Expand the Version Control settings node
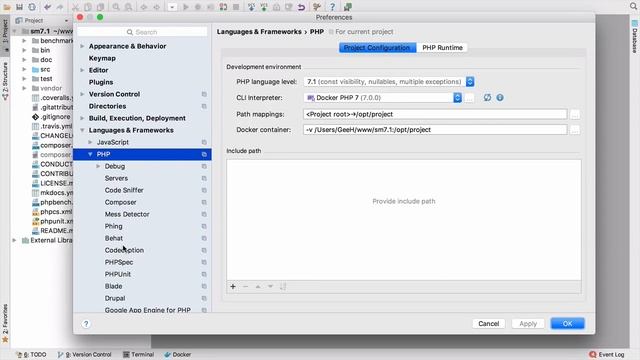Viewport: 640px width, 360px height. [x=82, y=94]
